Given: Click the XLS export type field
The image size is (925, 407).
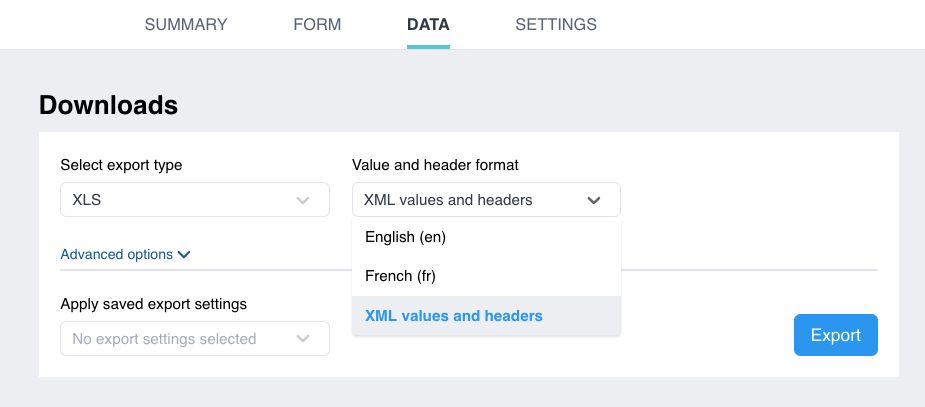Looking at the screenshot, I should click(180, 200).
